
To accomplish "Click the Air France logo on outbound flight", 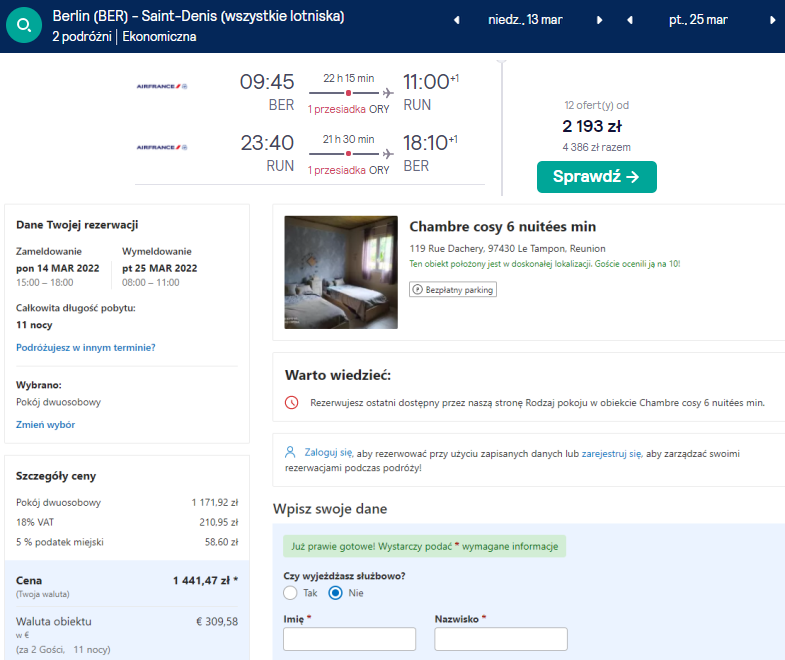I will point(162,87).
